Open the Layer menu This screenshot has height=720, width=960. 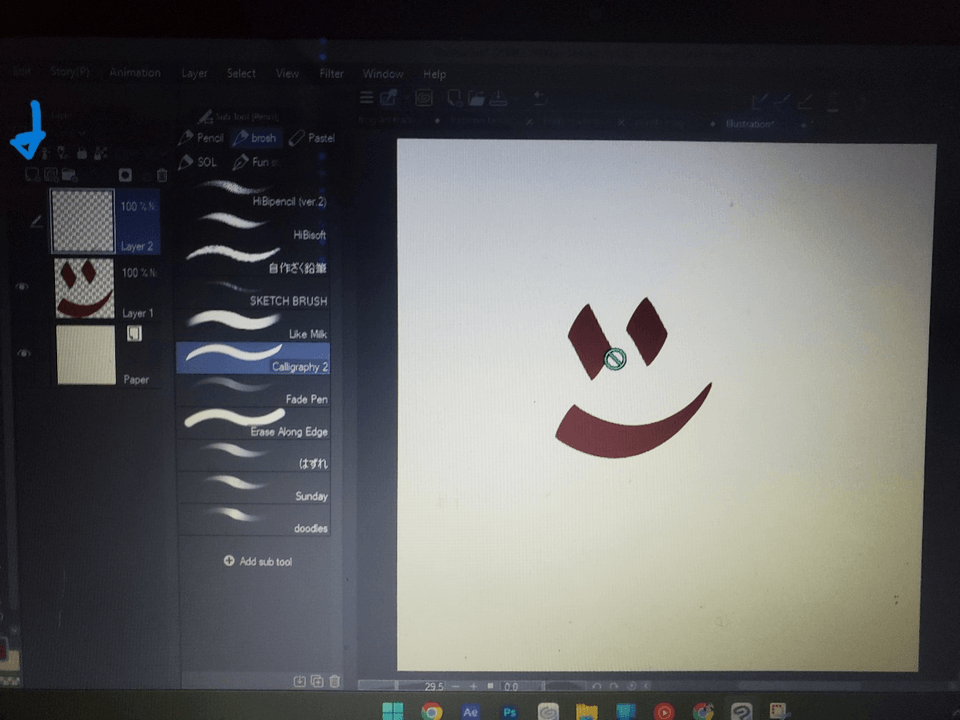pos(194,74)
